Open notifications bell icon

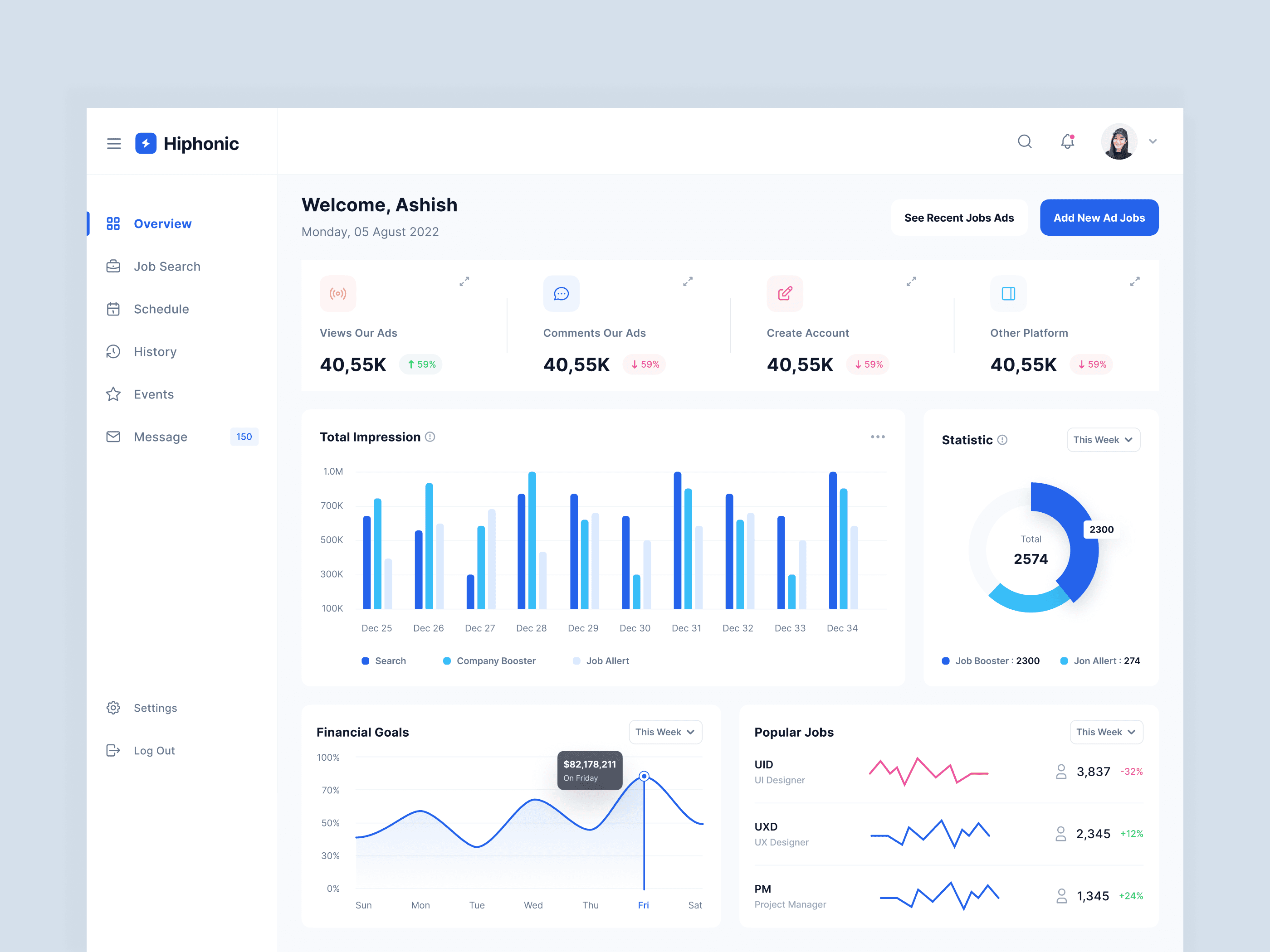1067,141
